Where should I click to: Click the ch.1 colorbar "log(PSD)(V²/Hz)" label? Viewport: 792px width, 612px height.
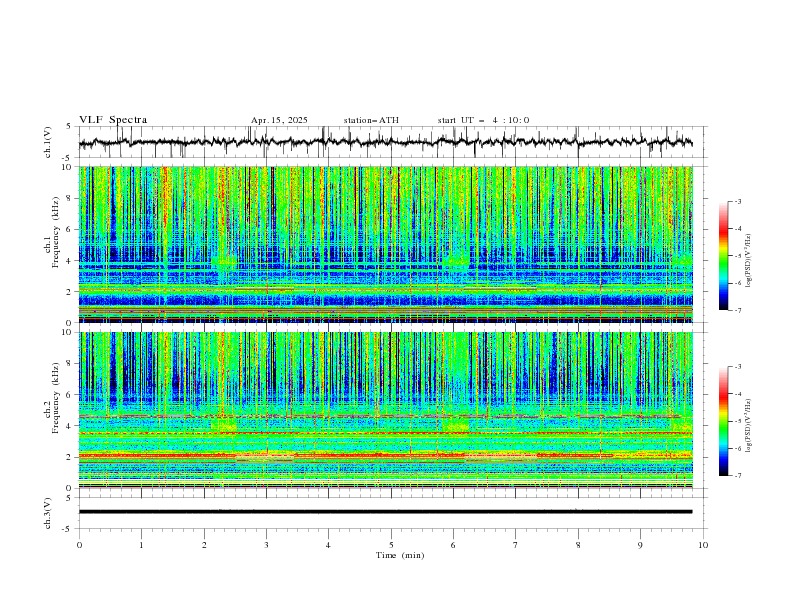749,260
